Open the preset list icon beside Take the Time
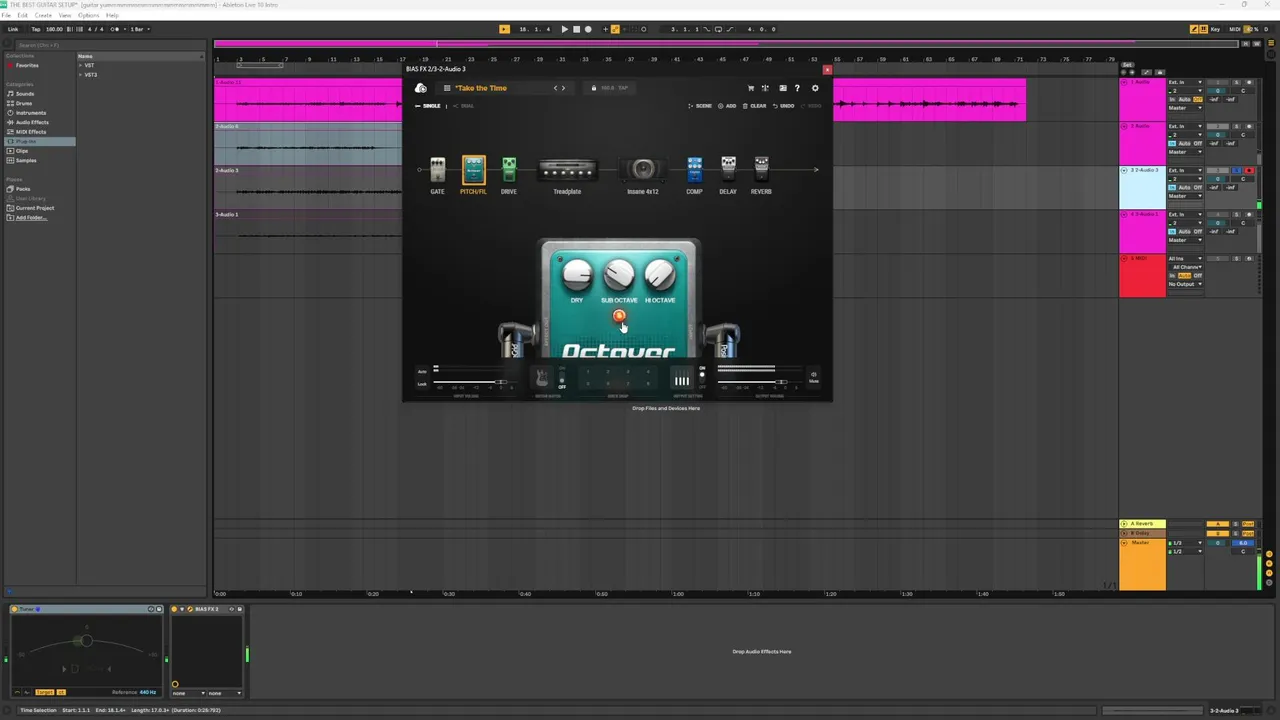Image resolution: width=1280 pixels, height=720 pixels. 447,88
